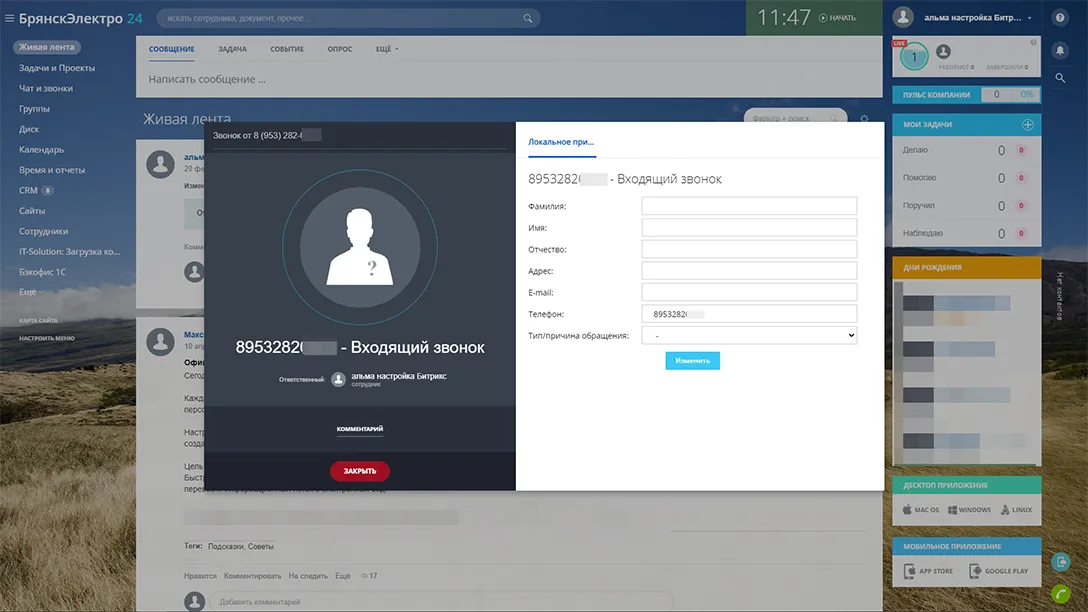The height and width of the screenshot is (612, 1088).
Task: Click the feed settings gear icon
Action: (x=864, y=119)
